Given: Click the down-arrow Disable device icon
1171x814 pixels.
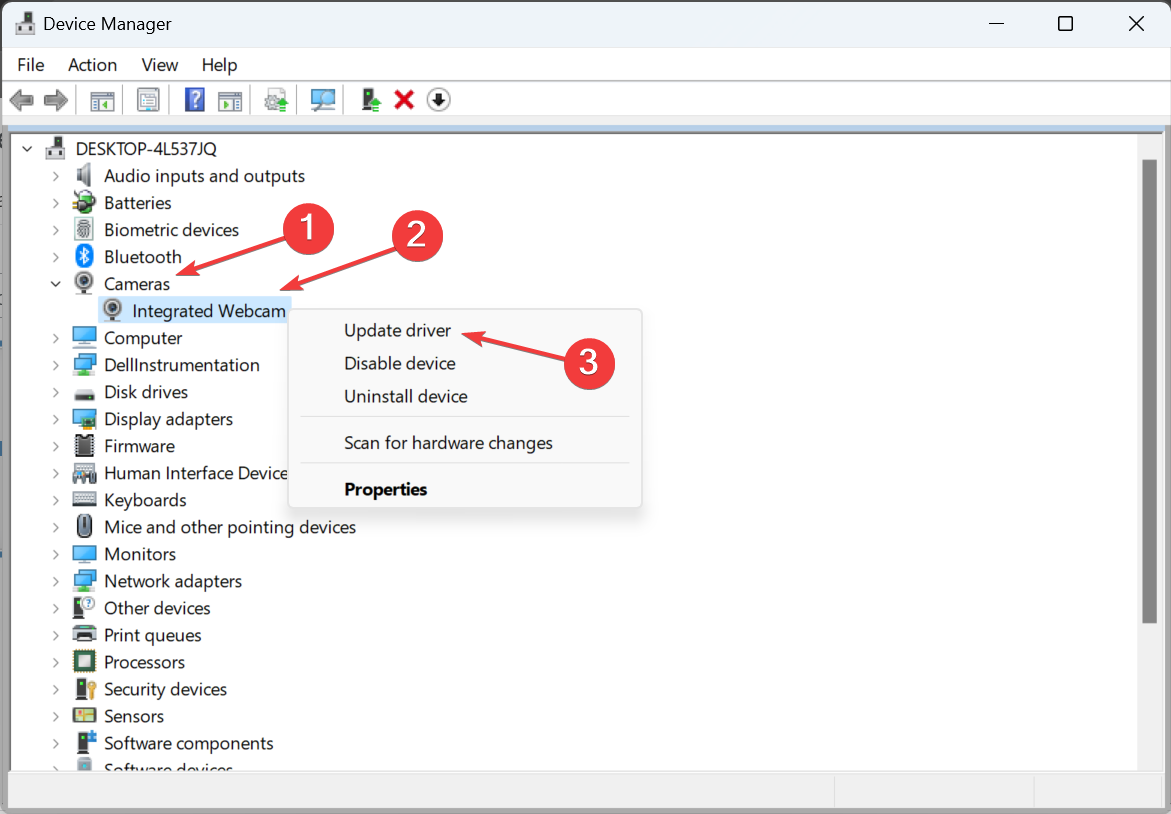Looking at the screenshot, I should [x=438, y=99].
